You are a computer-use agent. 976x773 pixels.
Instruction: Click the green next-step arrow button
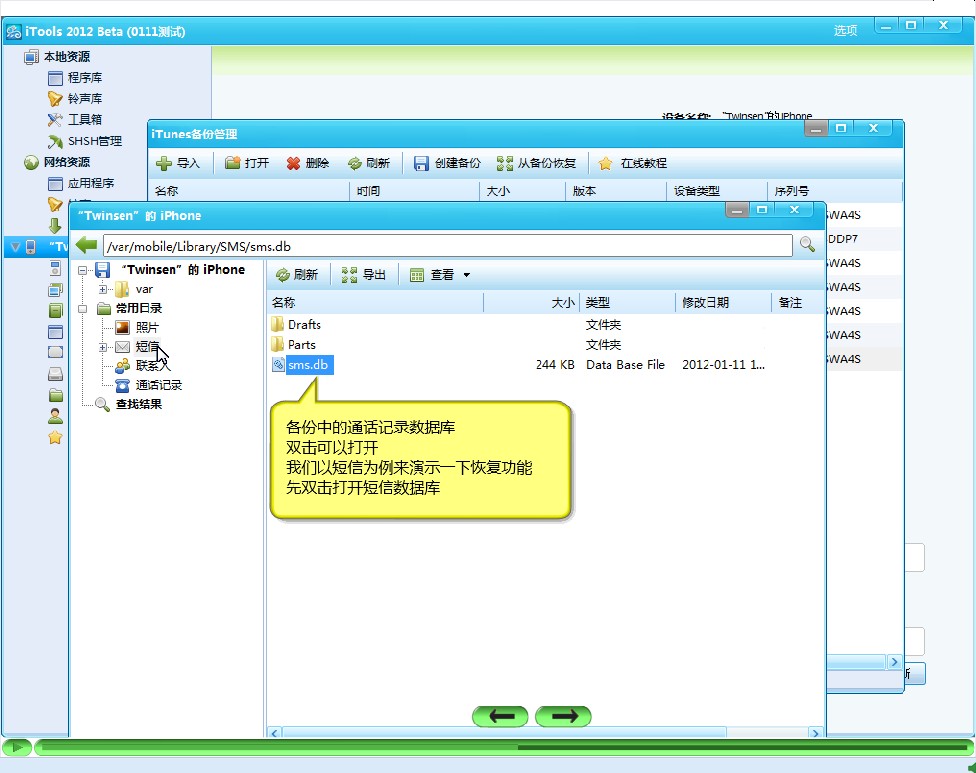tap(563, 716)
